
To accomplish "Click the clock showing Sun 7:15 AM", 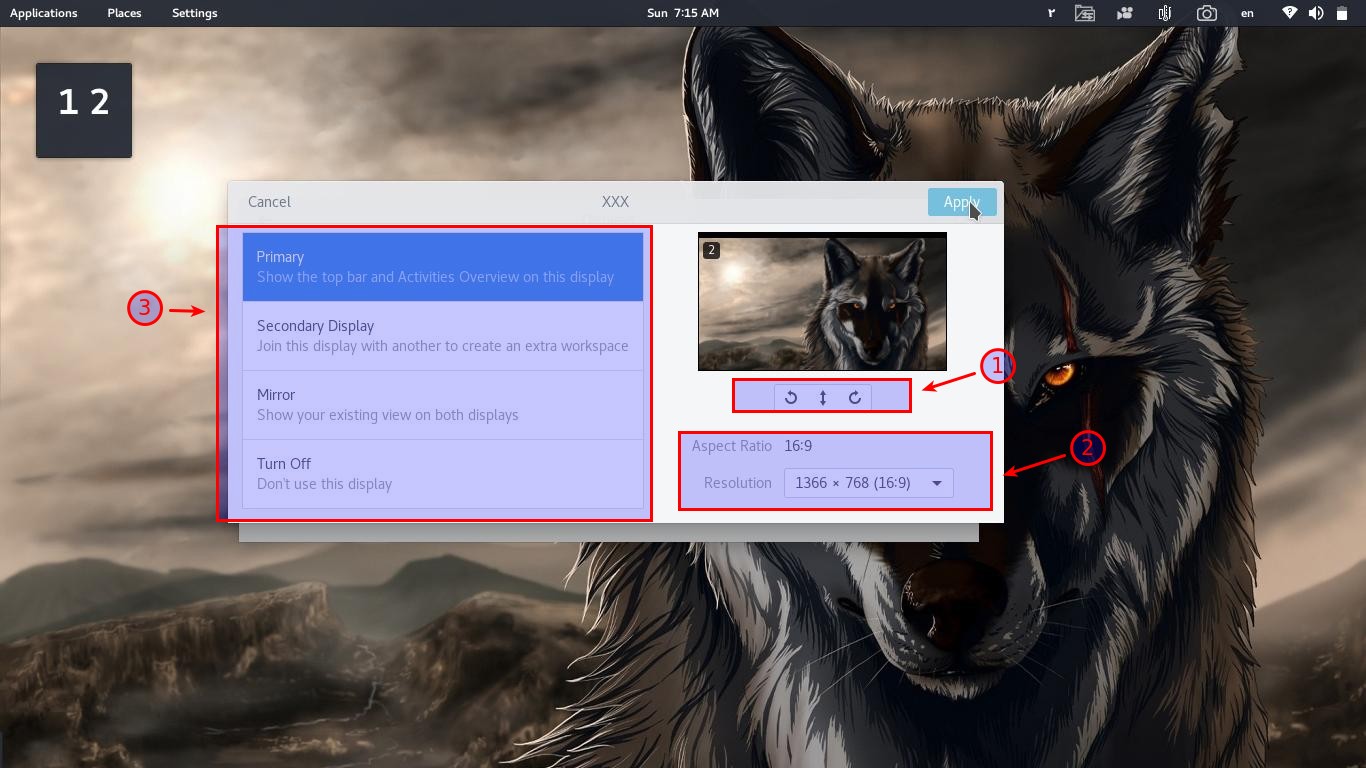I will [683, 13].
